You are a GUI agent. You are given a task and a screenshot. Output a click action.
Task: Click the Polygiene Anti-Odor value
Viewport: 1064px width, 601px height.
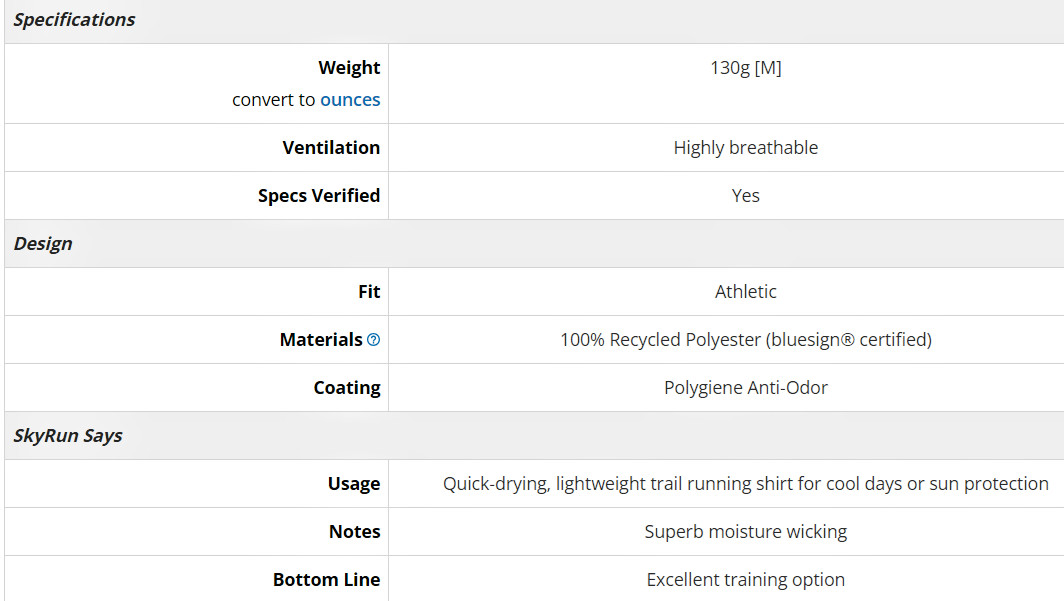point(746,387)
